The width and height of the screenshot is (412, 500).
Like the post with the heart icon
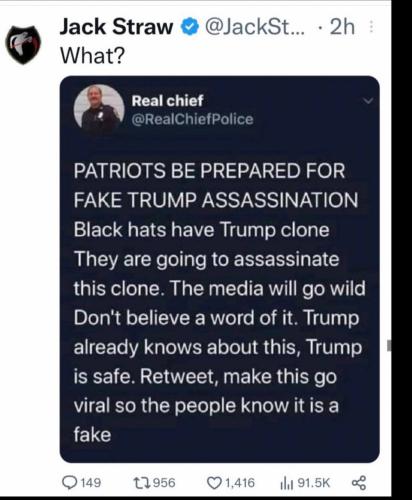215,483
